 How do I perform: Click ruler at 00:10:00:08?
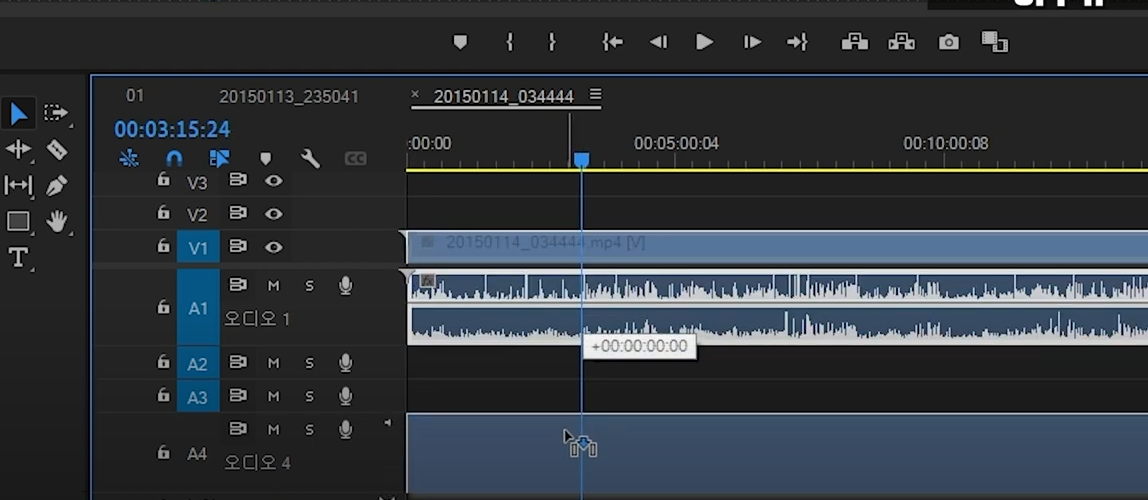pos(945,143)
